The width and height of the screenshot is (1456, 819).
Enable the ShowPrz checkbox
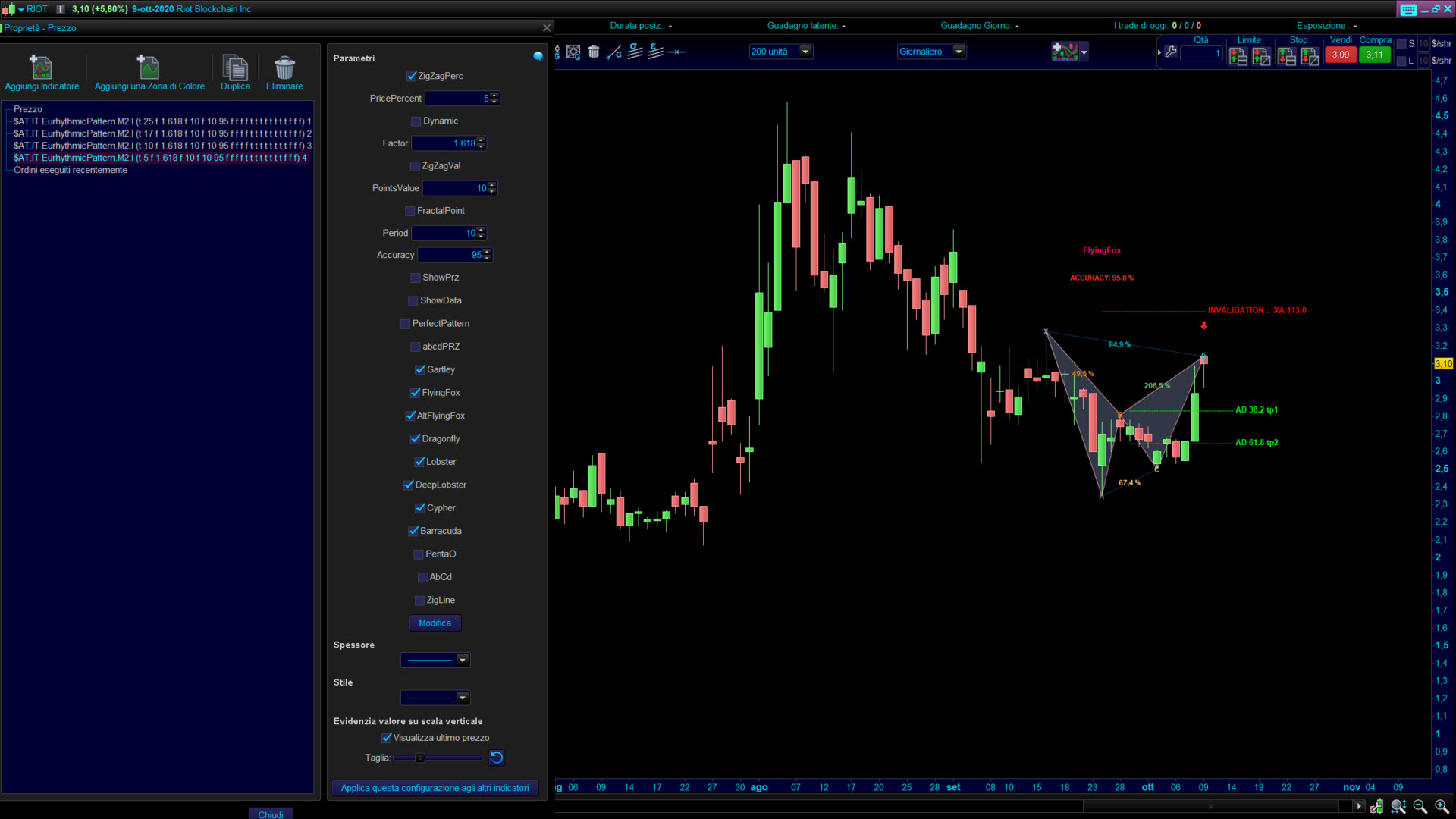pos(416,278)
